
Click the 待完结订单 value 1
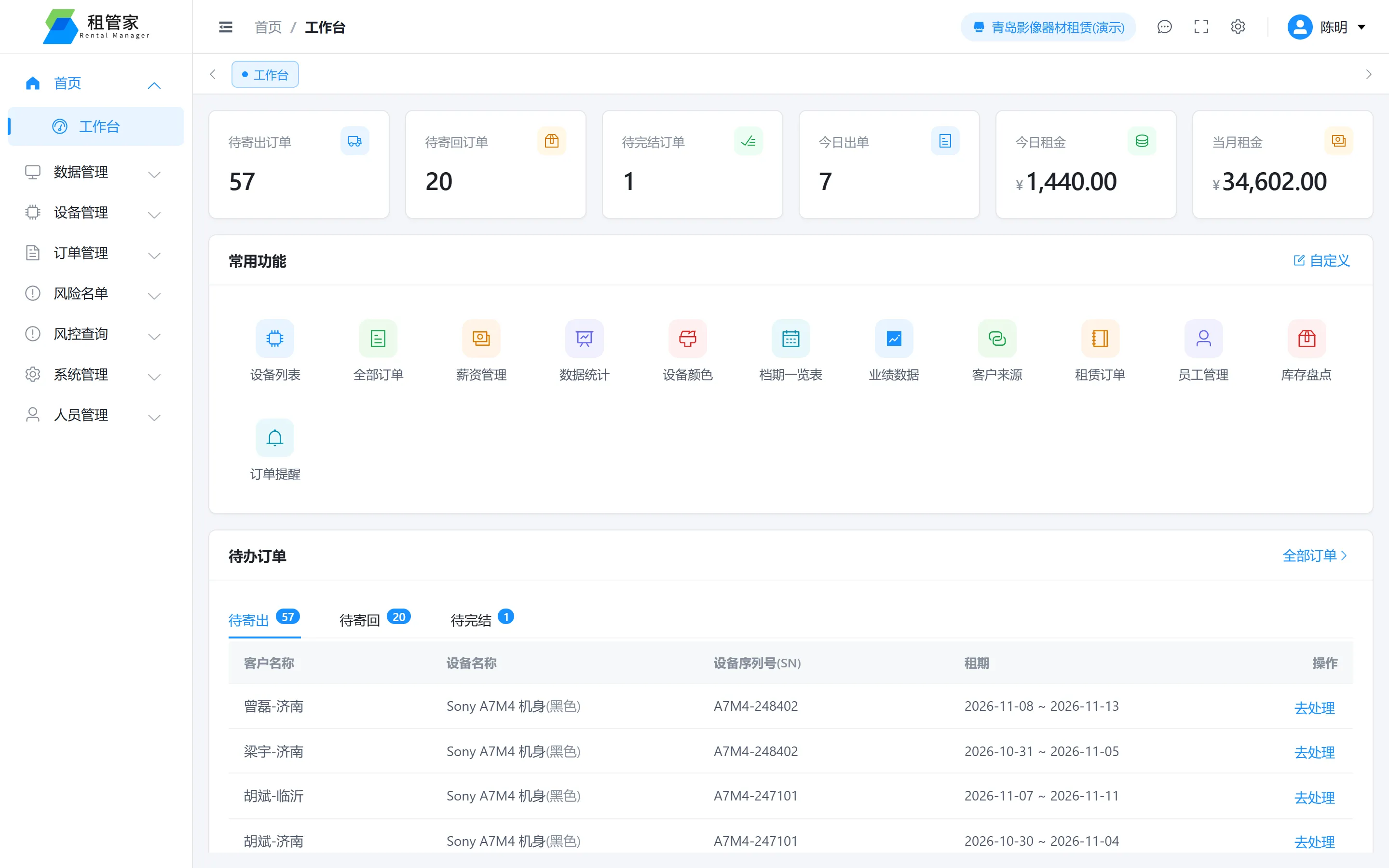(628, 182)
